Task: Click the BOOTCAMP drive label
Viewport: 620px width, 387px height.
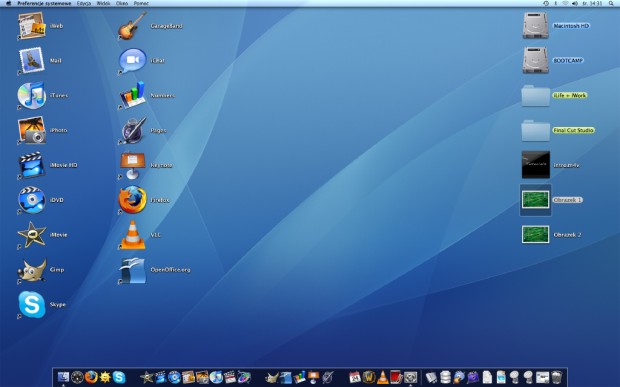Action: point(568,60)
